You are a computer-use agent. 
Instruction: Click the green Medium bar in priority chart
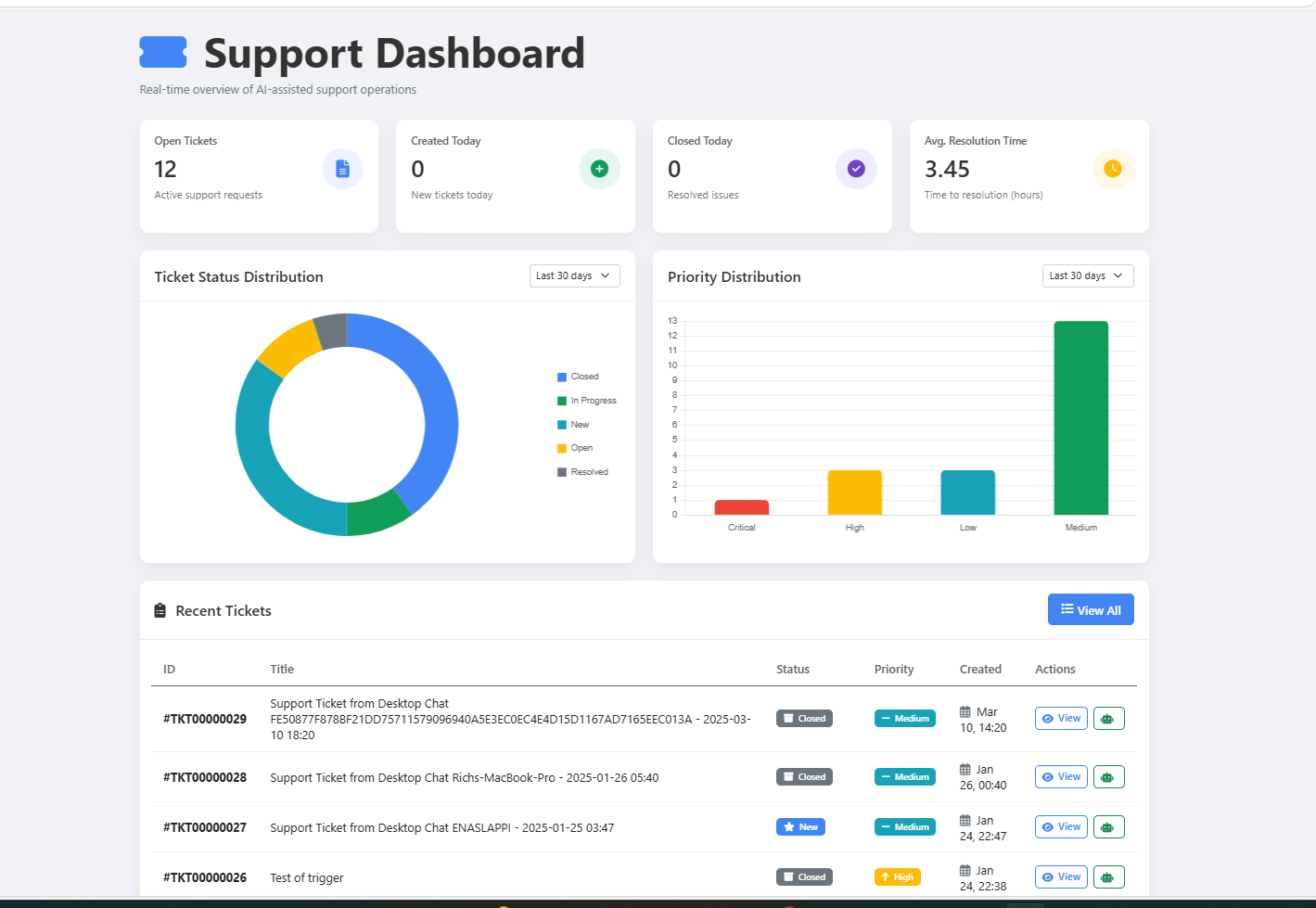pos(1081,418)
